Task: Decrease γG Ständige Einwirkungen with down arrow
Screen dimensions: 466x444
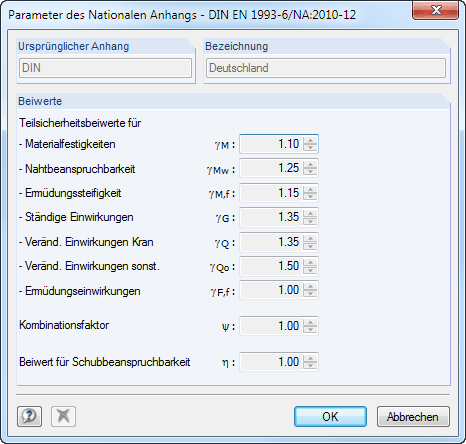Action: click(310, 221)
